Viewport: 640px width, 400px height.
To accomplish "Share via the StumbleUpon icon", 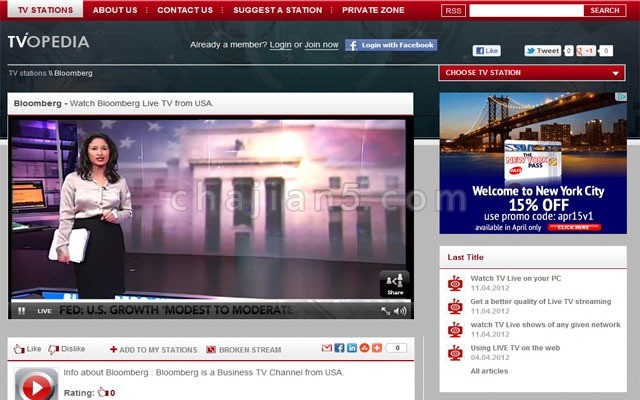I will (x=363, y=348).
